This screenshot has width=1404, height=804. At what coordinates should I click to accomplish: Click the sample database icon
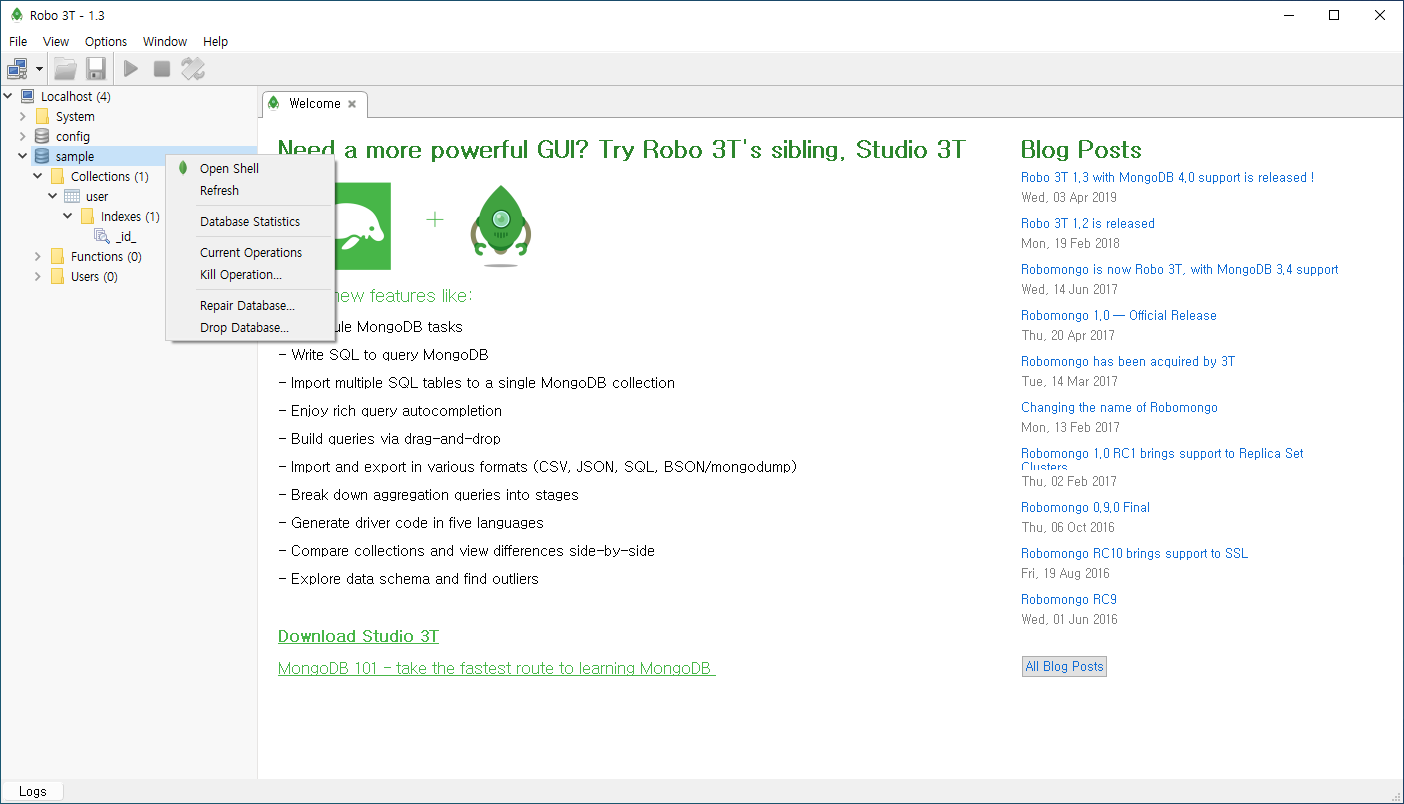pyautogui.click(x=42, y=156)
